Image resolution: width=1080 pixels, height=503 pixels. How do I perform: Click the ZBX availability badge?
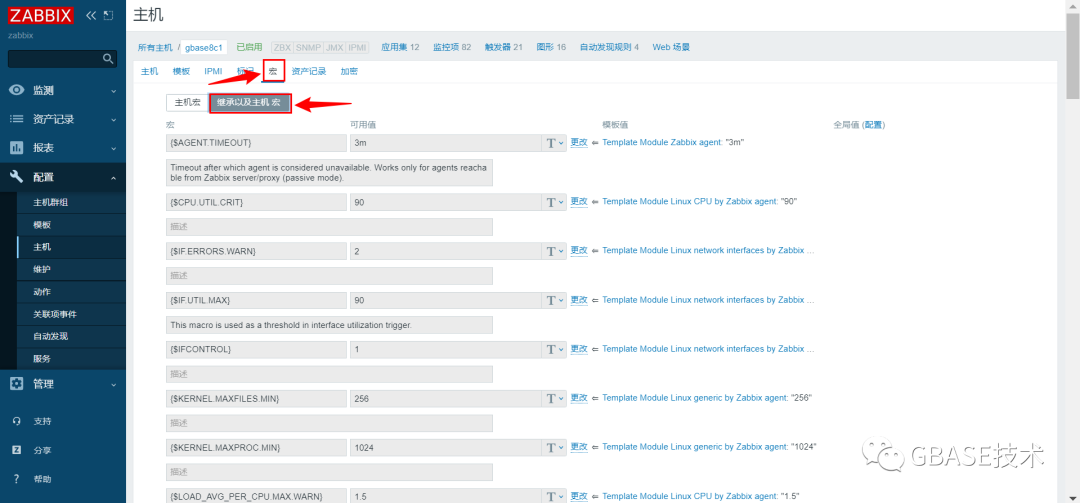pos(282,48)
